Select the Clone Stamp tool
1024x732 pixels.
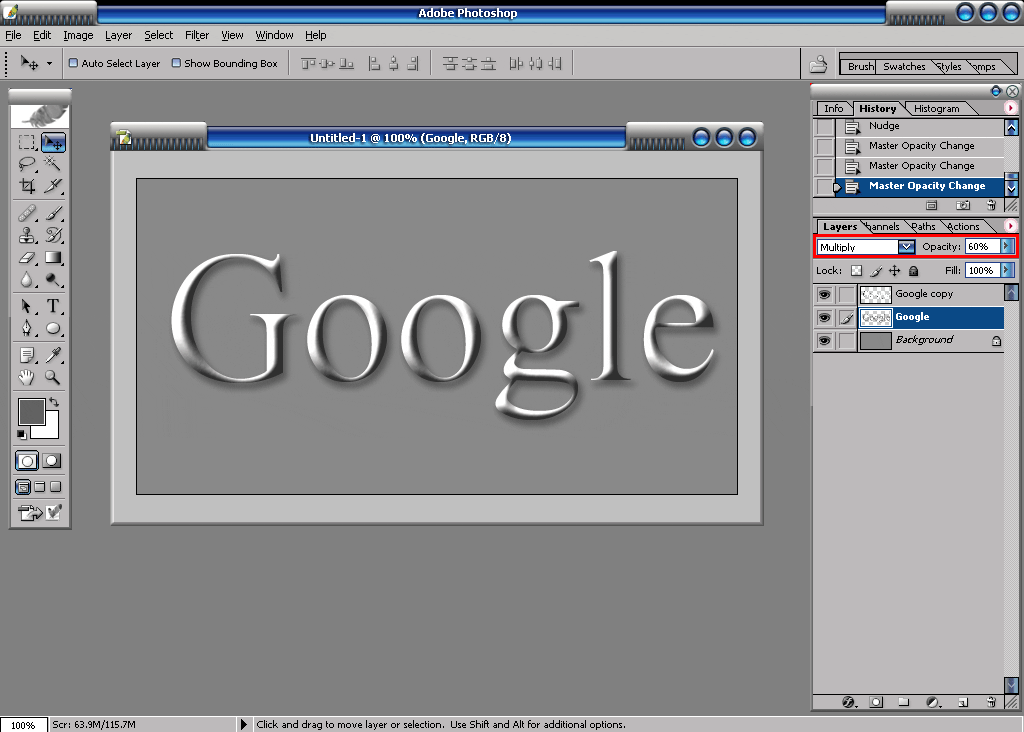coord(27,235)
